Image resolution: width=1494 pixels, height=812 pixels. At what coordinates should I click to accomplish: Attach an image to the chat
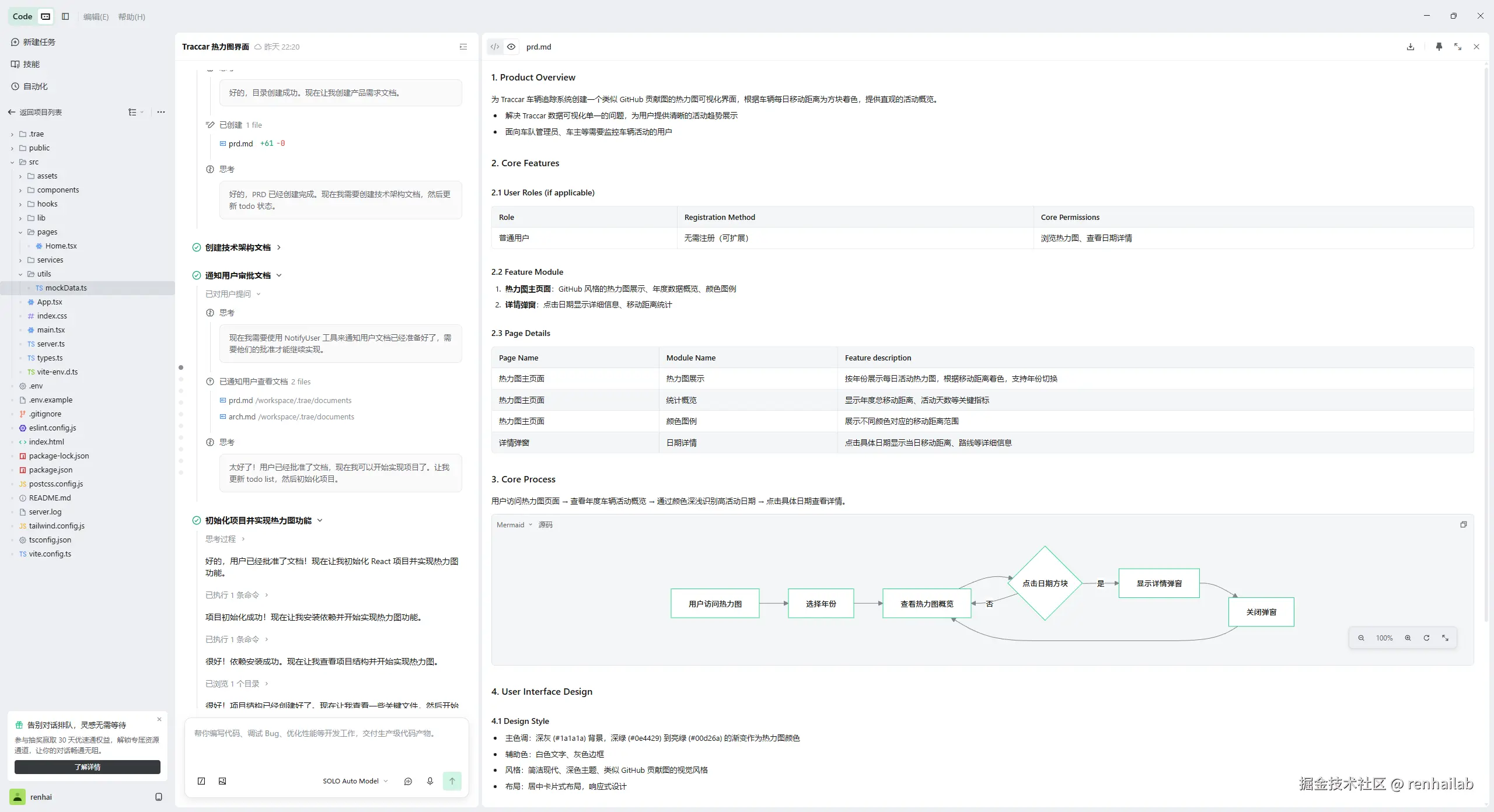click(222, 781)
